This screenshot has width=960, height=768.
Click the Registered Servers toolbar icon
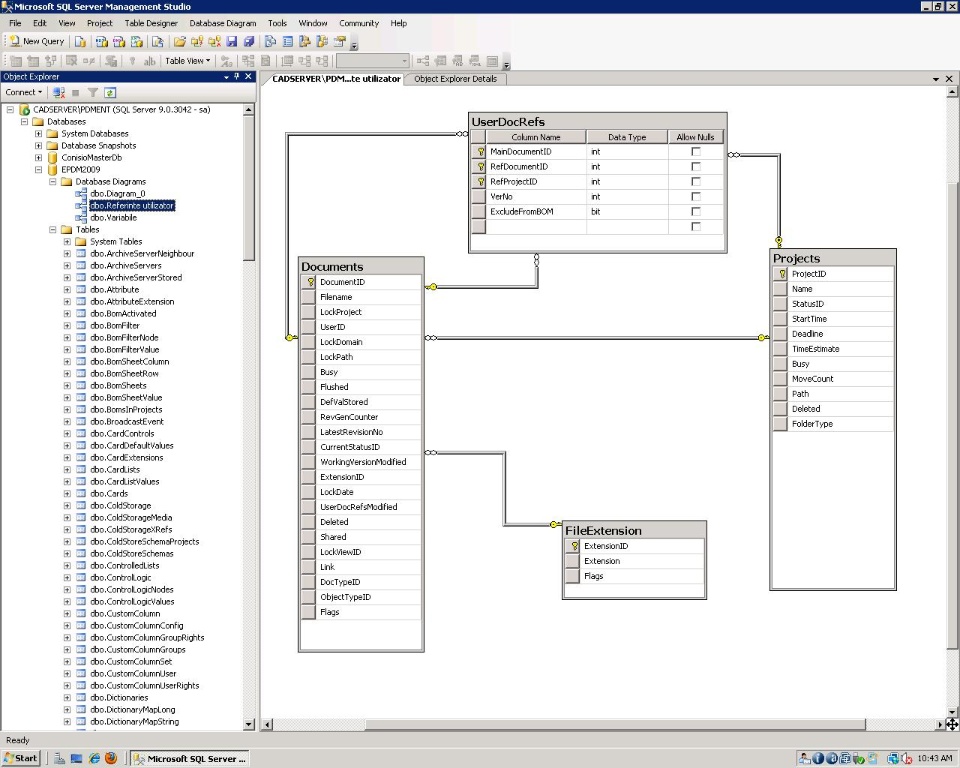[x=270, y=42]
